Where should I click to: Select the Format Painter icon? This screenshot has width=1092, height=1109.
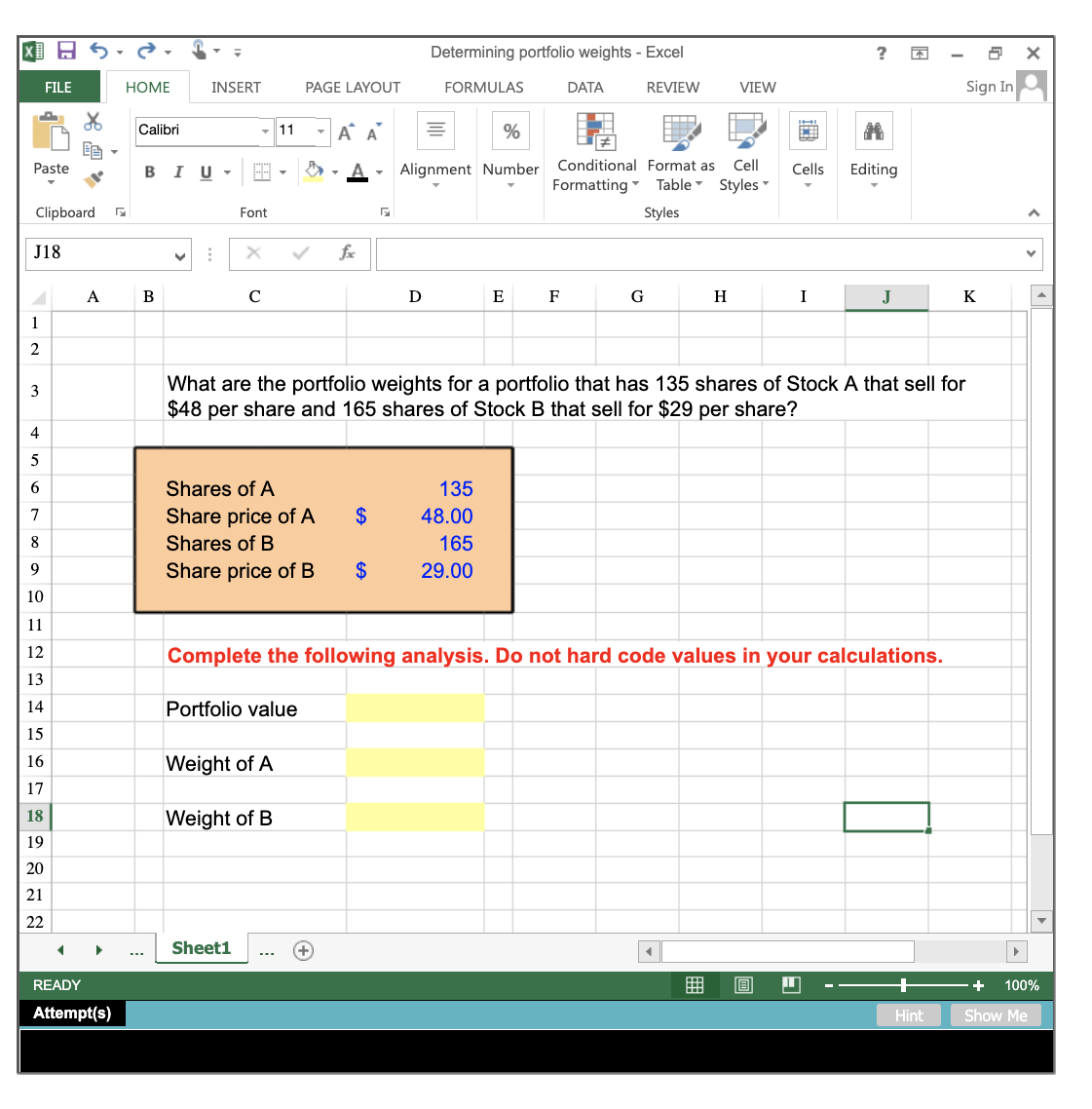click(94, 178)
